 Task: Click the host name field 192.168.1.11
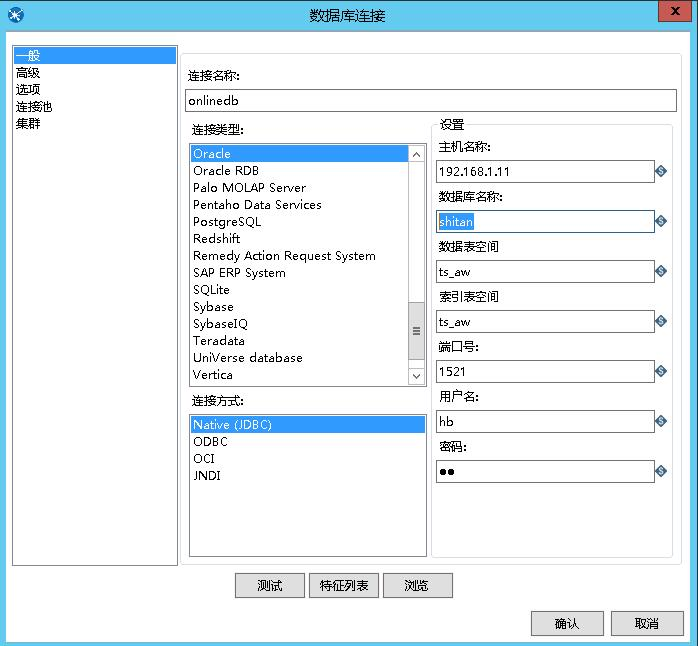click(545, 171)
